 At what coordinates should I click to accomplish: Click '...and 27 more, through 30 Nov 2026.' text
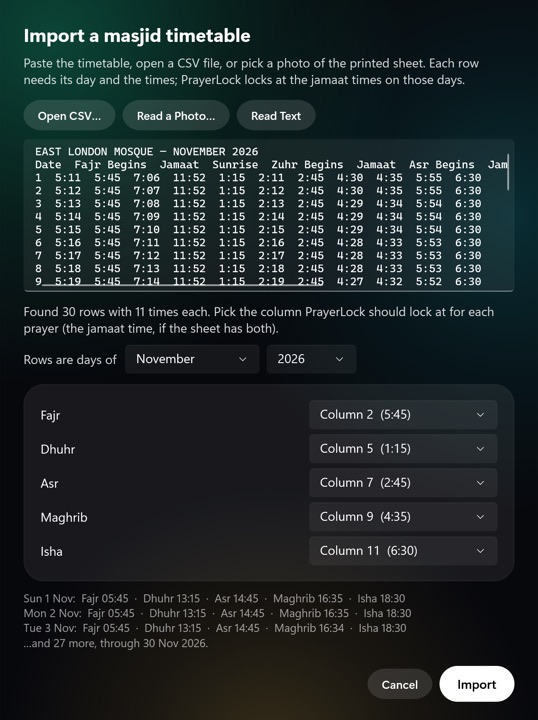click(x=116, y=643)
